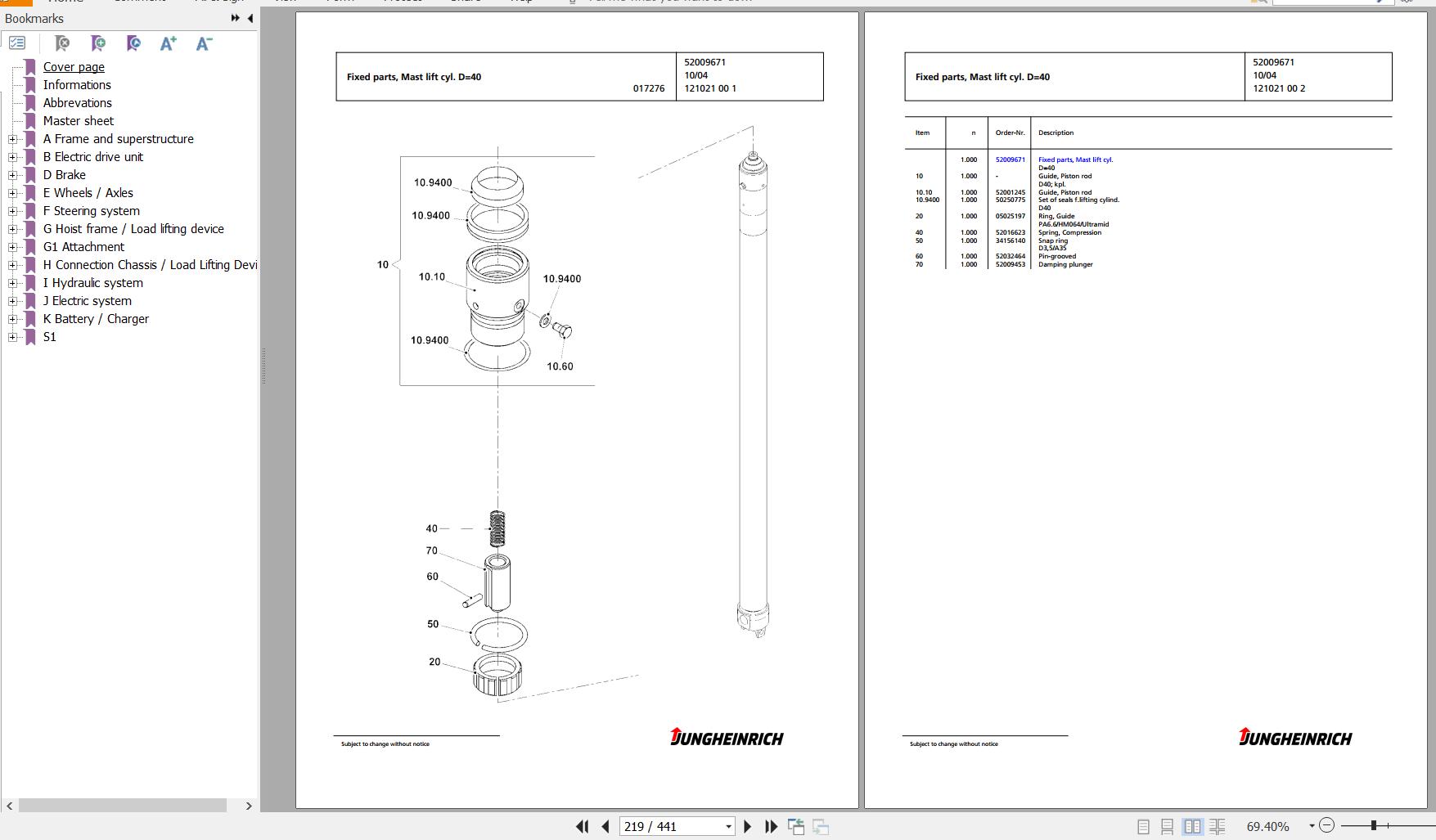The image size is (1436, 840).
Task: Go to the next page
Action: (747, 827)
